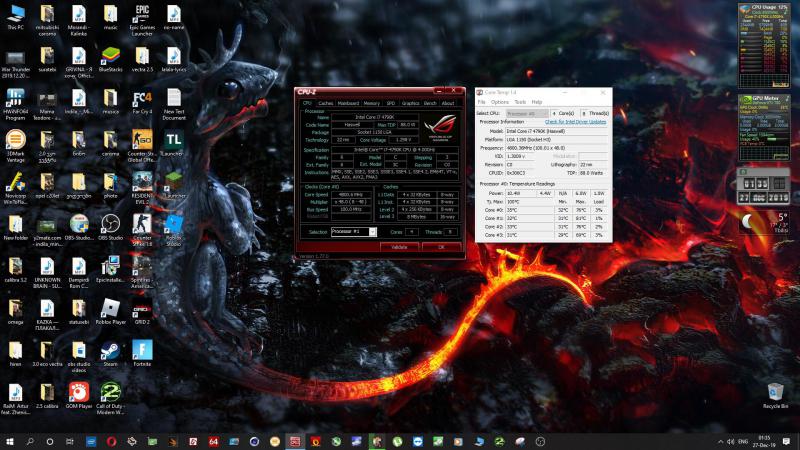Open the Tools menu in Core Temp
Screen dimensions: 800x450
click(x=520, y=102)
